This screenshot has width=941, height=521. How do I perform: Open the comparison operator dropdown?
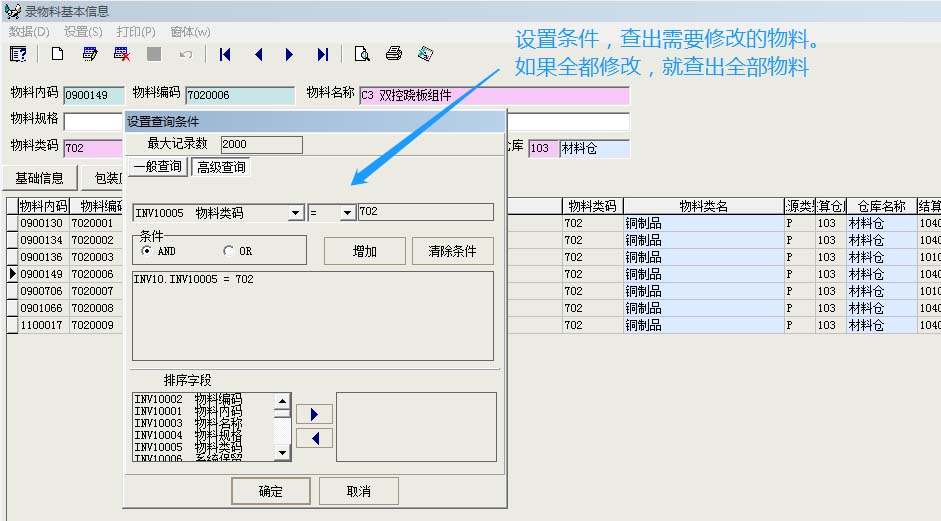point(347,213)
